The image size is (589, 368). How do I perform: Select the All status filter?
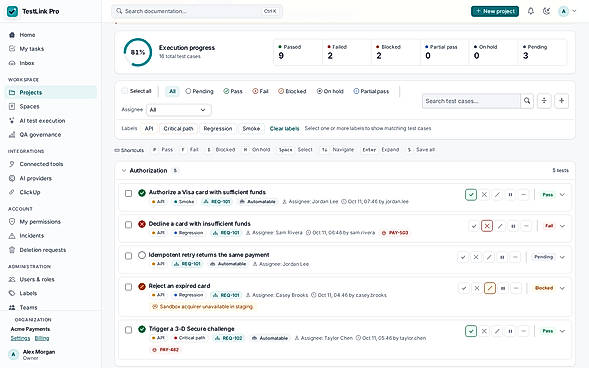coord(172,91)
